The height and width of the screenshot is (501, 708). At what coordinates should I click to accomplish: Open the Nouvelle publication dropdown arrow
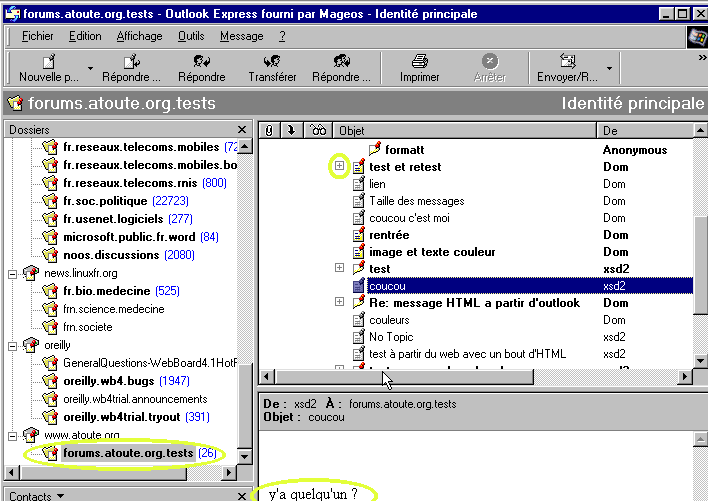[90, 68]
